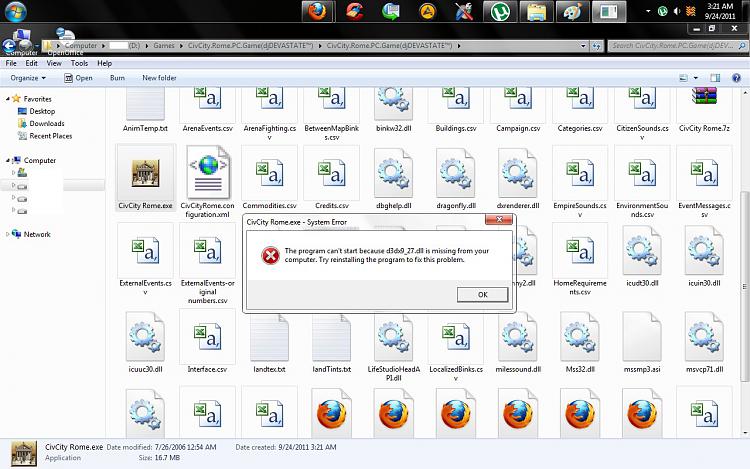The height and width of the screenshot is (469, 750).
Task: Open the change view options dropdown arrow
Action: click(695, 78)
